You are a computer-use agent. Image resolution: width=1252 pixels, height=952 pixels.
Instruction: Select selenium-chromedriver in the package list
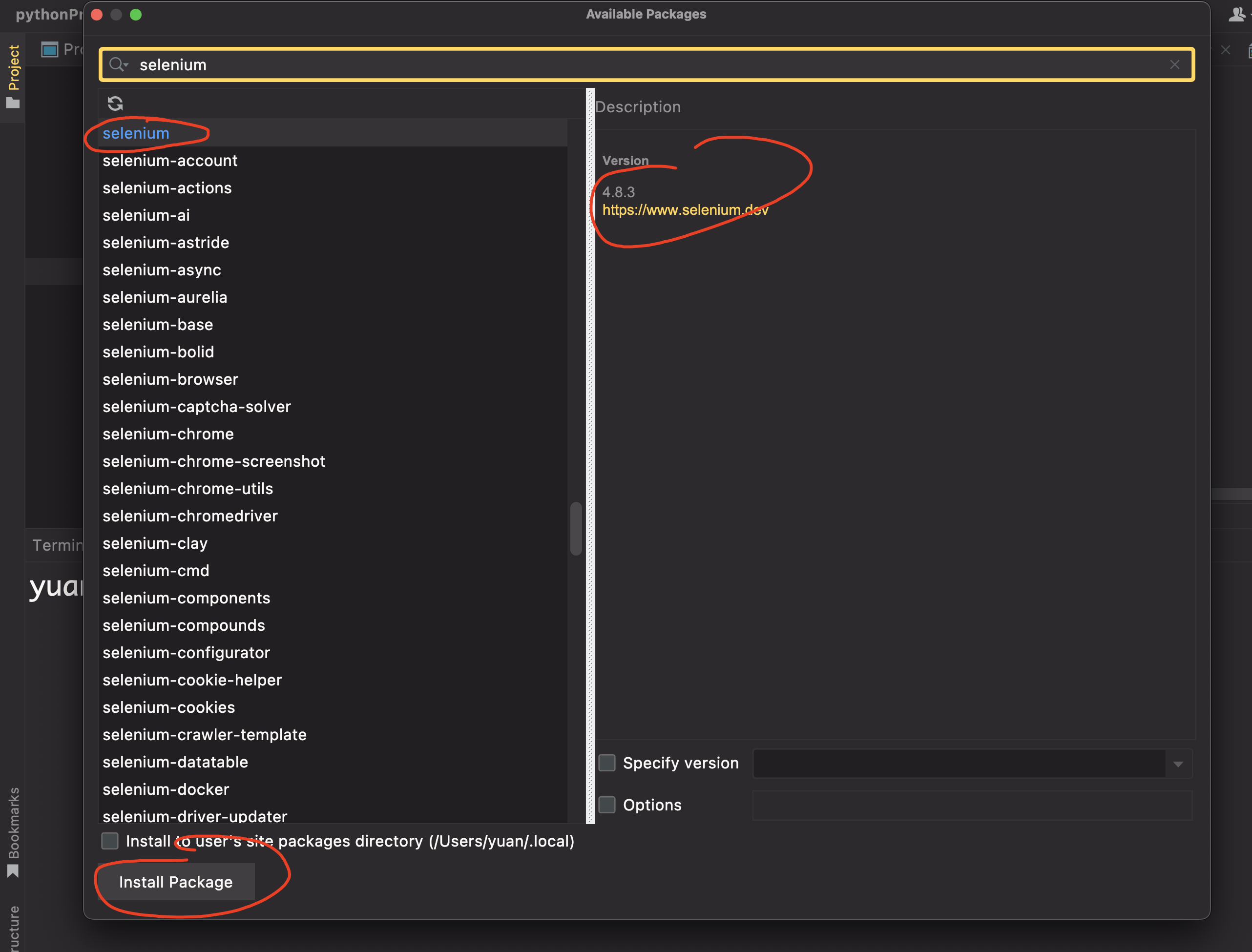point(190,516)
